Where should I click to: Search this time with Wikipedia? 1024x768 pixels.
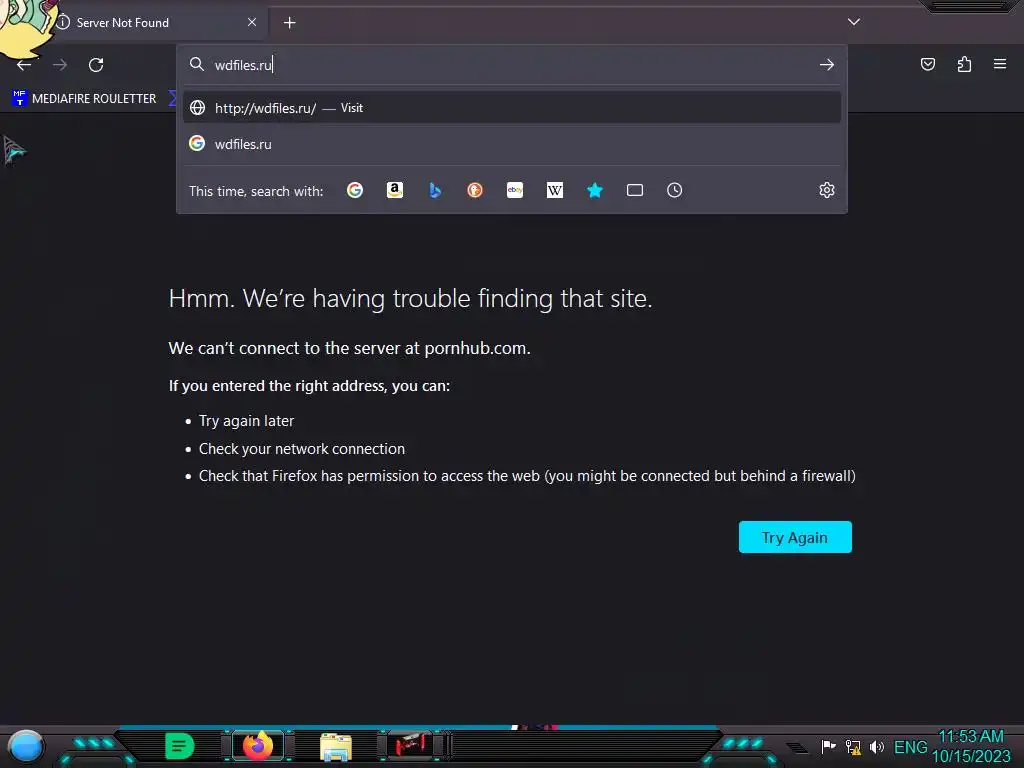554,190
